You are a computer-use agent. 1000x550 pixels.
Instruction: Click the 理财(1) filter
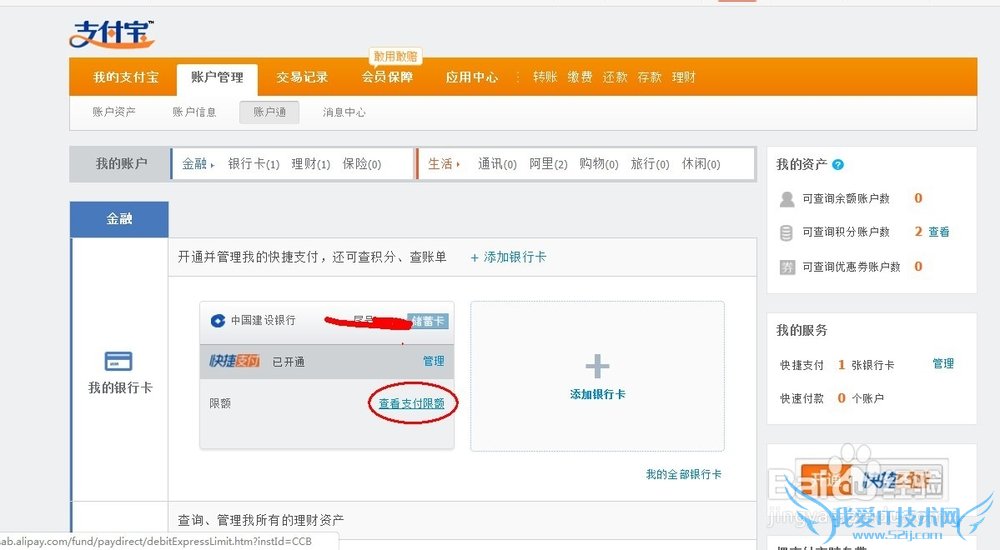click(311, 164)
